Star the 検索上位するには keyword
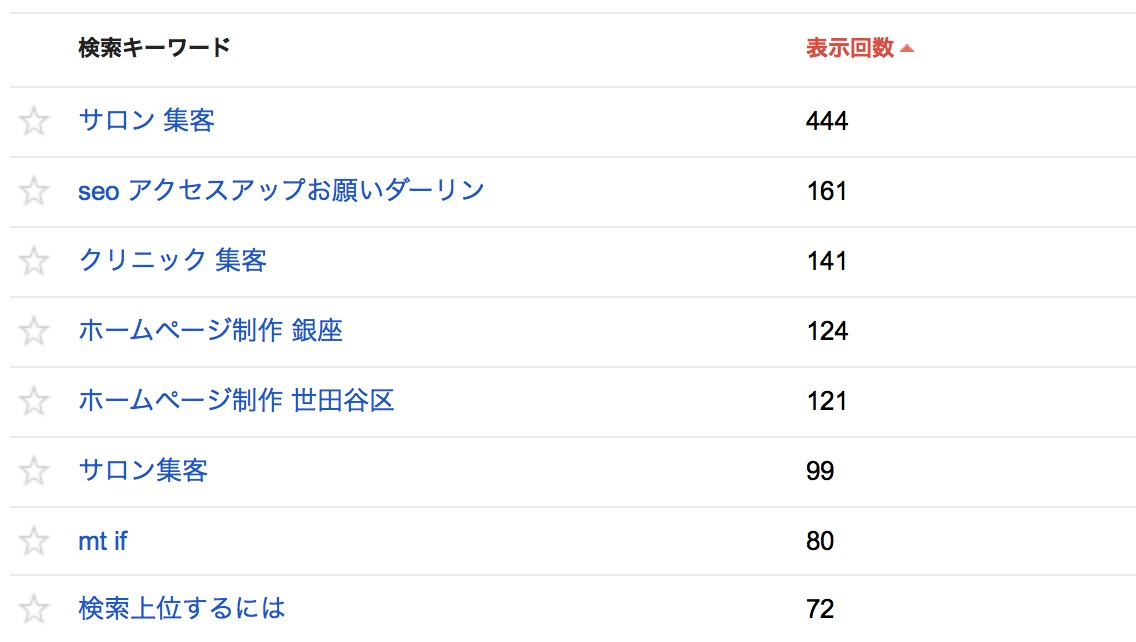1136x642 pixels. (33, 609)
